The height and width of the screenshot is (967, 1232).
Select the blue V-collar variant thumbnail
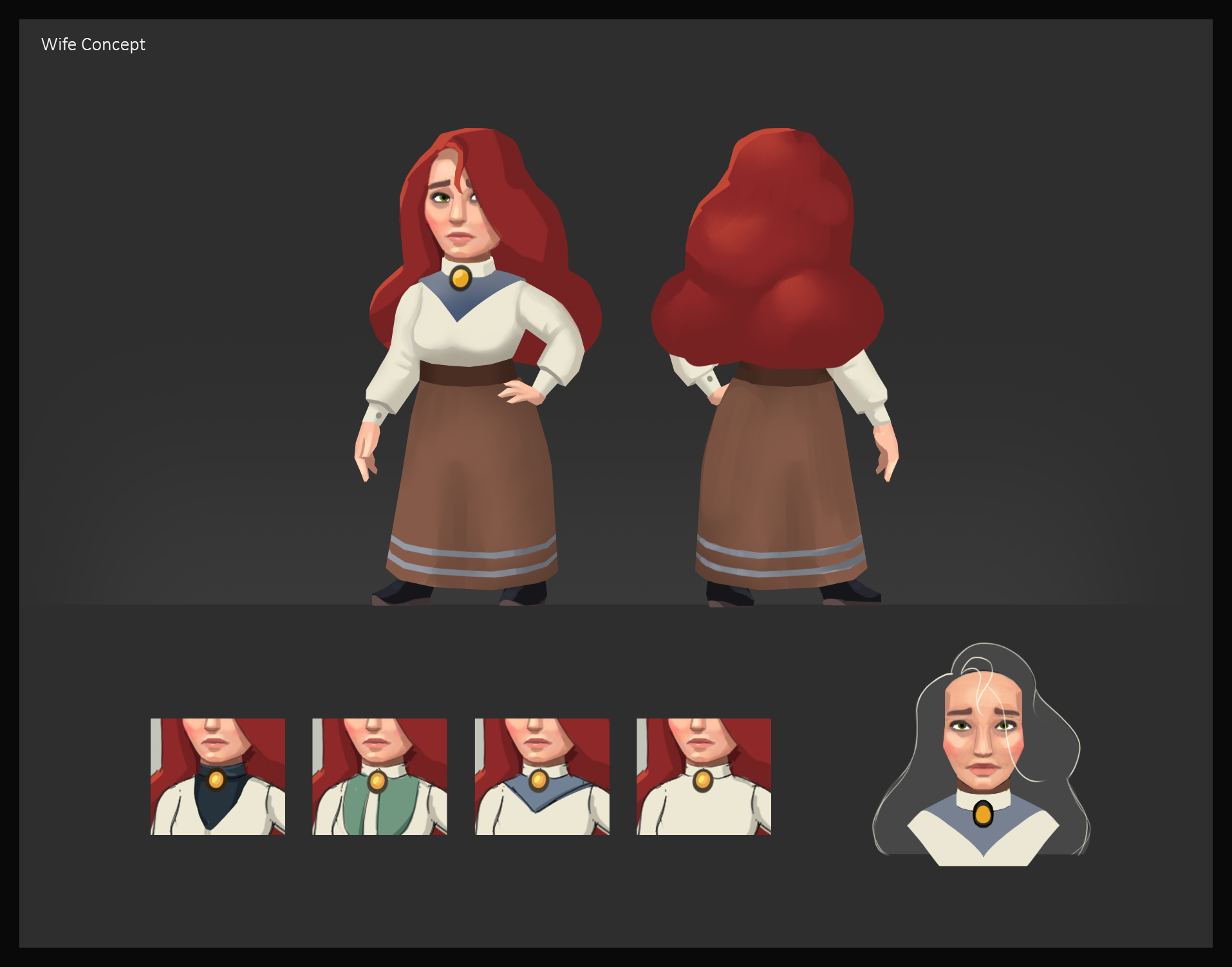[x=542, y=776]
